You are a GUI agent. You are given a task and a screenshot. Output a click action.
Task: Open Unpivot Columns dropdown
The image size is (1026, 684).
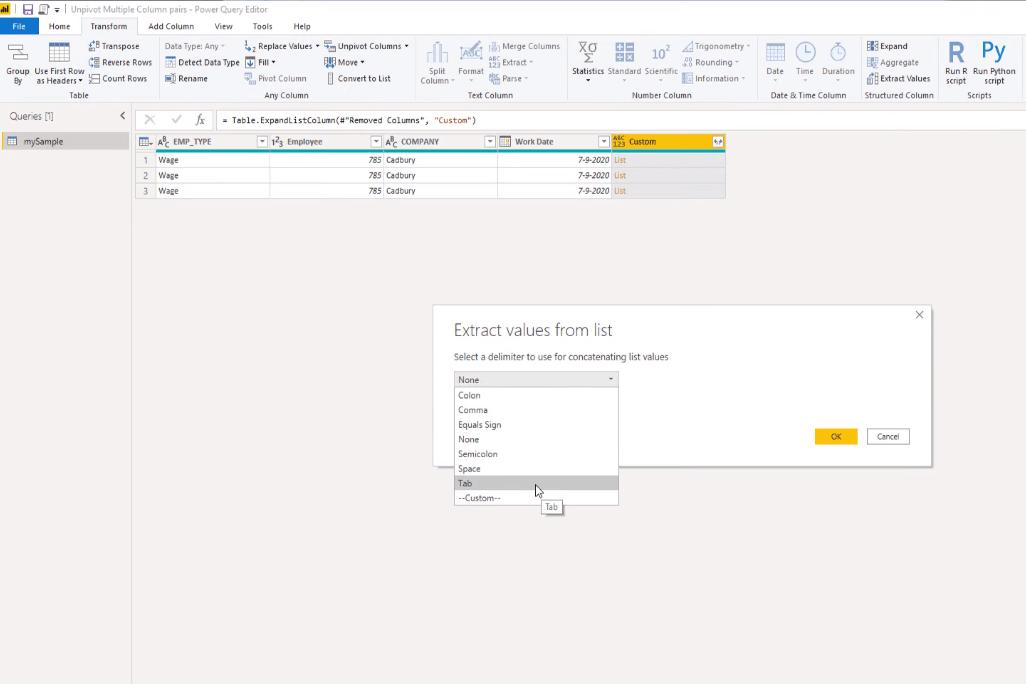pos(366,46)
